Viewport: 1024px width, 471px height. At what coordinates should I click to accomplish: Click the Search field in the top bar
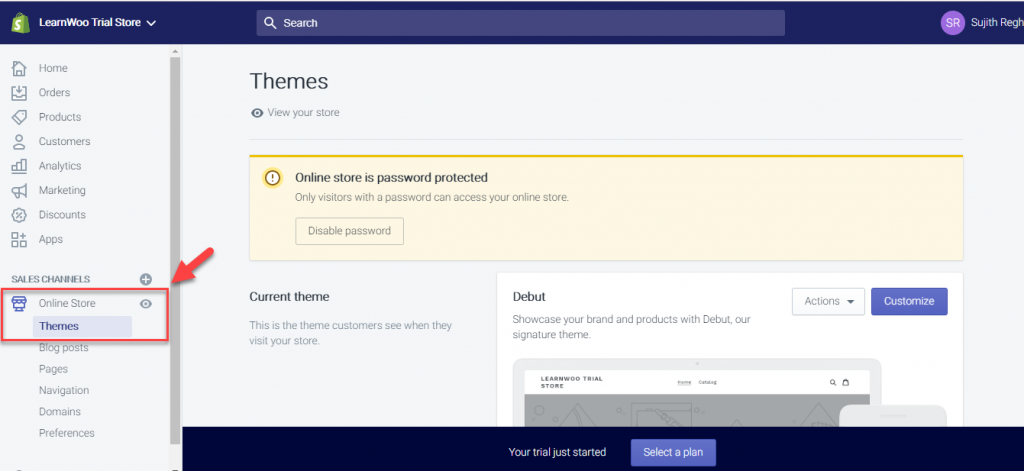click(x=520, y=23)
